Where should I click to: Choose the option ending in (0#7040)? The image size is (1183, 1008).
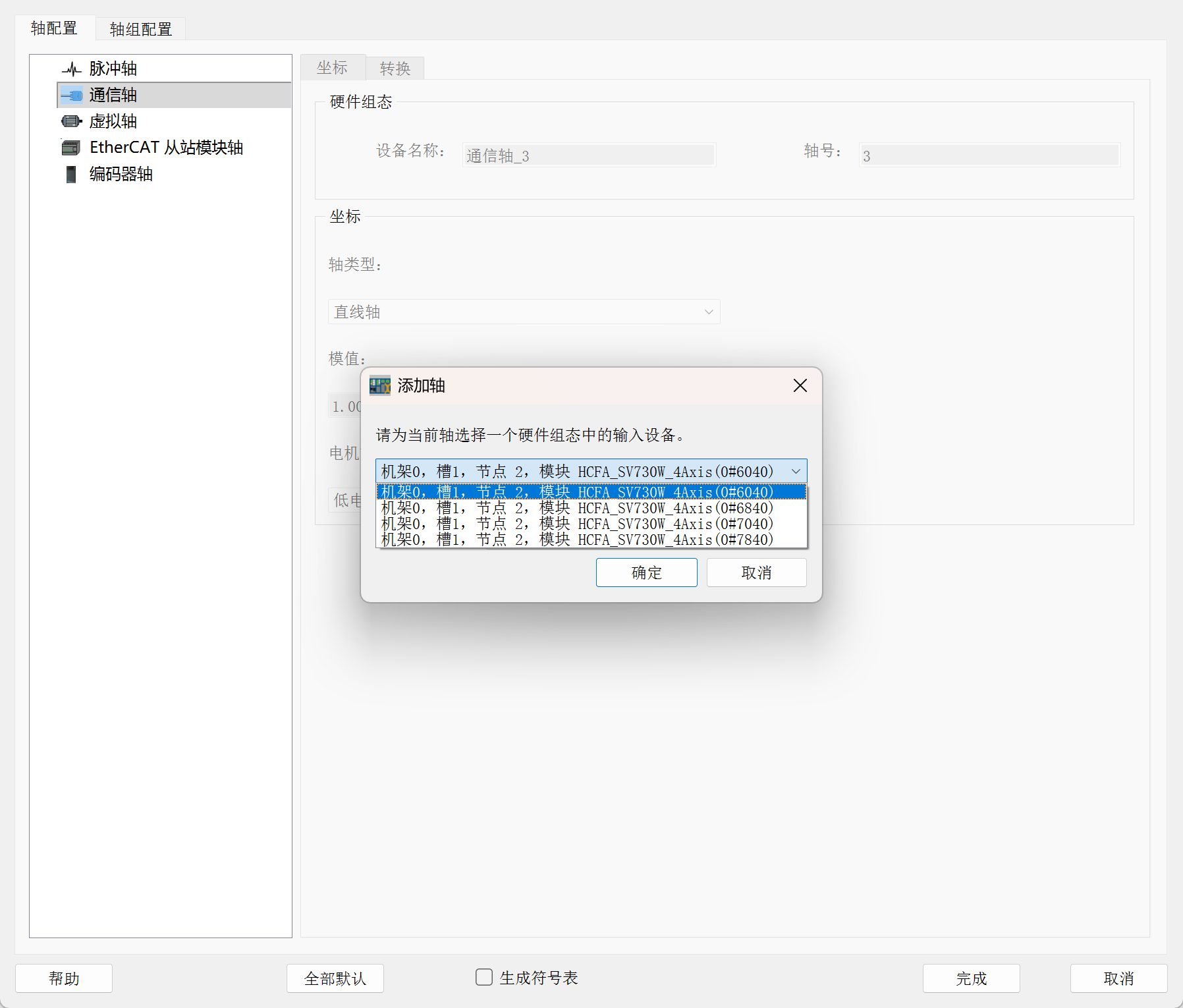(591, 524)
